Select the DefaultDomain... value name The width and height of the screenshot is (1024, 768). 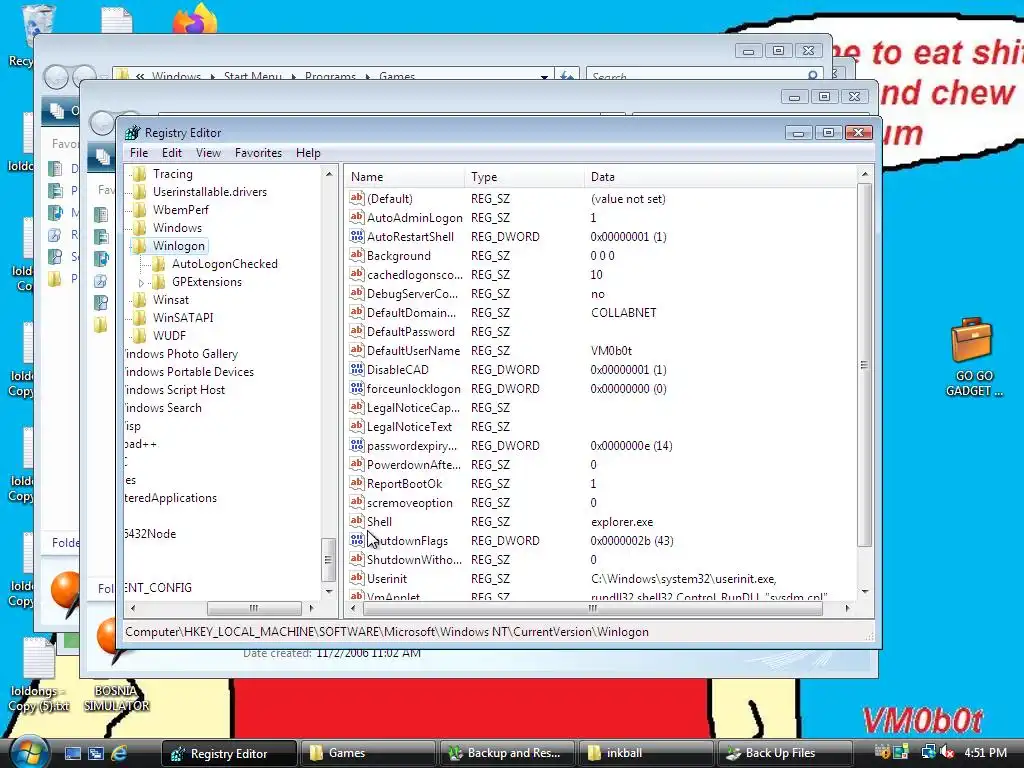pos(411,313)
